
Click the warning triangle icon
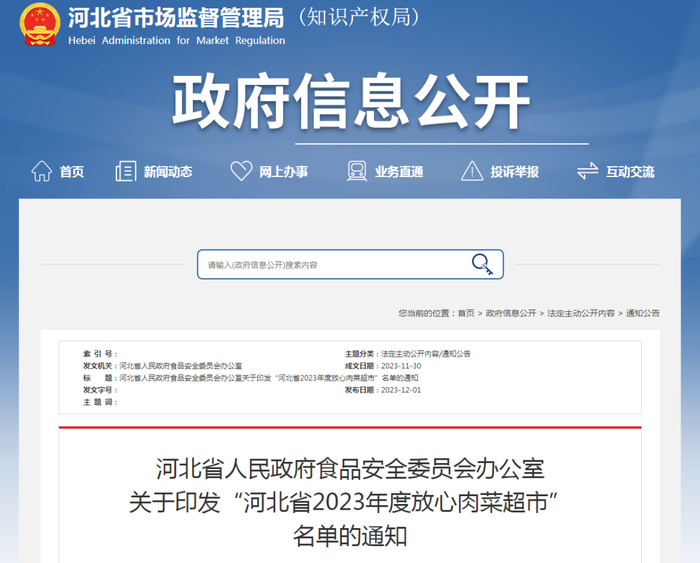point(472,171)
